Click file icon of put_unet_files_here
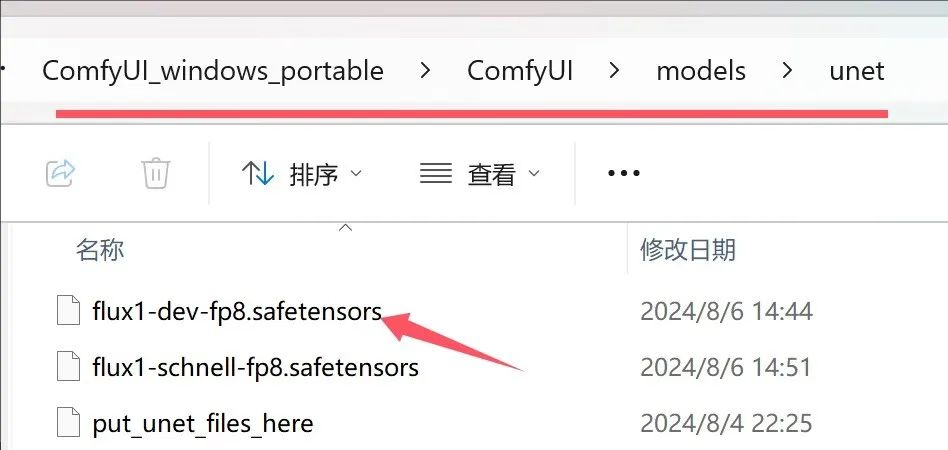The width and height of the screenshot is (948, 450). (x=68, y=422)
